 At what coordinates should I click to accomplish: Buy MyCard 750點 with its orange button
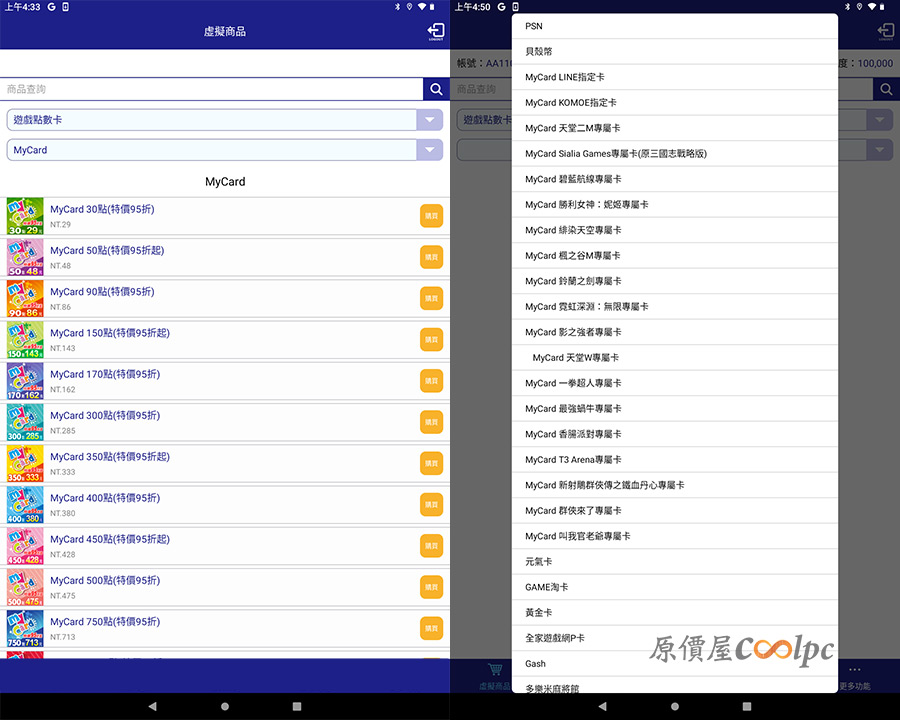point(431,629)
